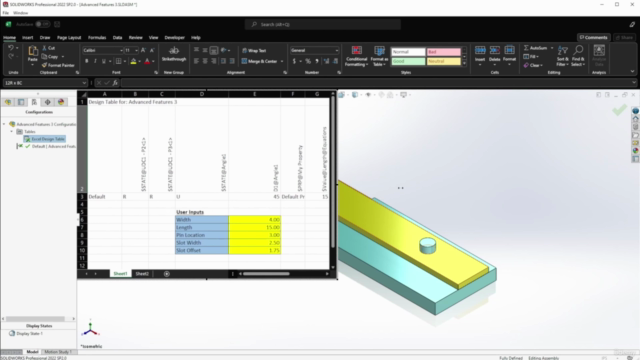
Task: Click the Find & Select magnifier icon
Action: click(578, 51)
